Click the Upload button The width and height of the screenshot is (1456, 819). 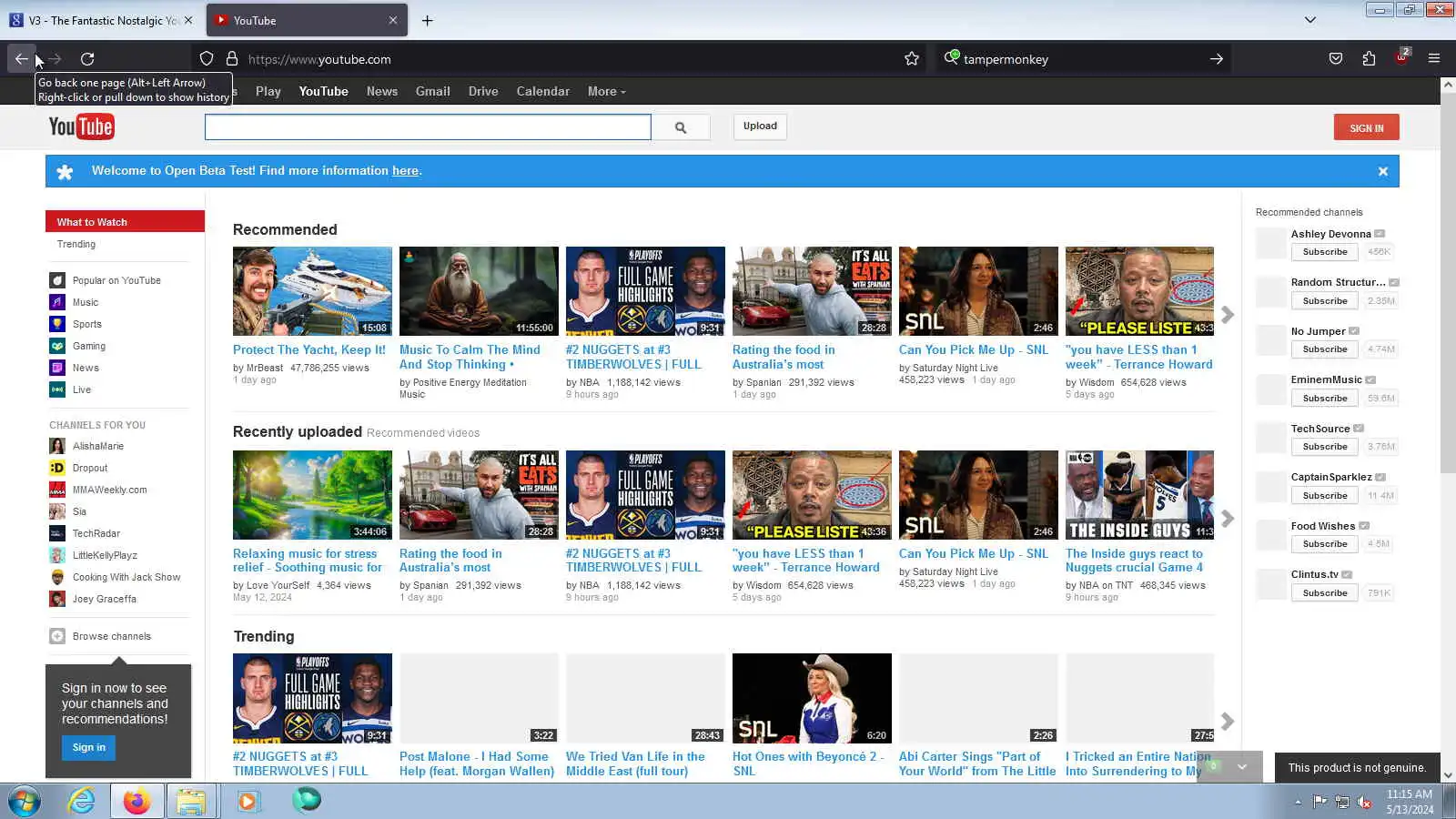click(760, 126)
